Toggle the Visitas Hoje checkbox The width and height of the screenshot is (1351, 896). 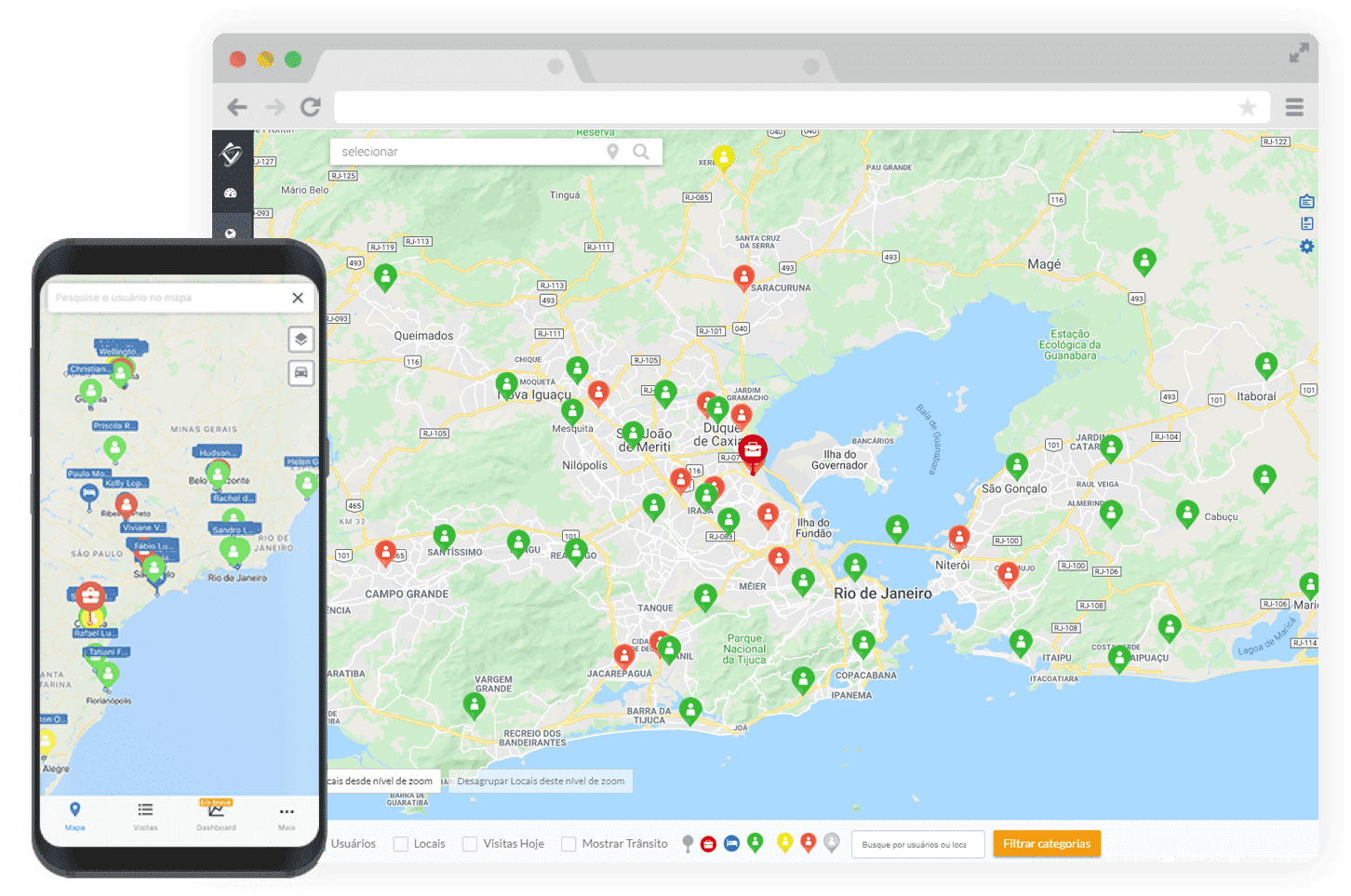(x=470, y=844)
